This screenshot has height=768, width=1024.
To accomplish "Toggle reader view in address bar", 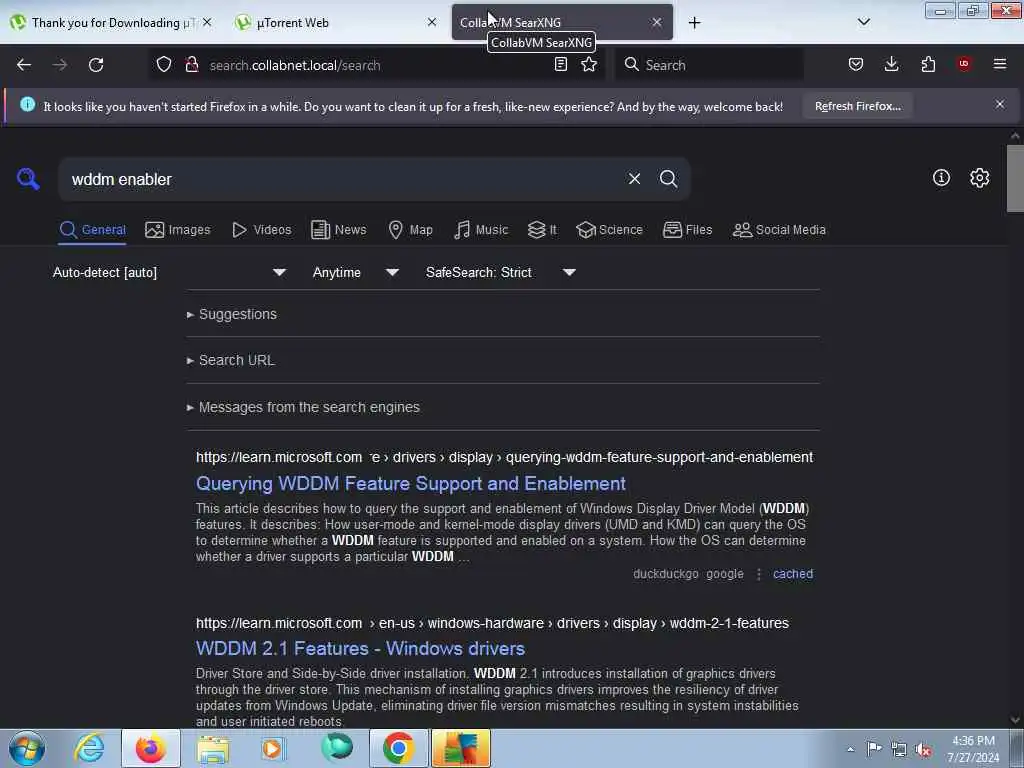I will (x=560, y=65).
